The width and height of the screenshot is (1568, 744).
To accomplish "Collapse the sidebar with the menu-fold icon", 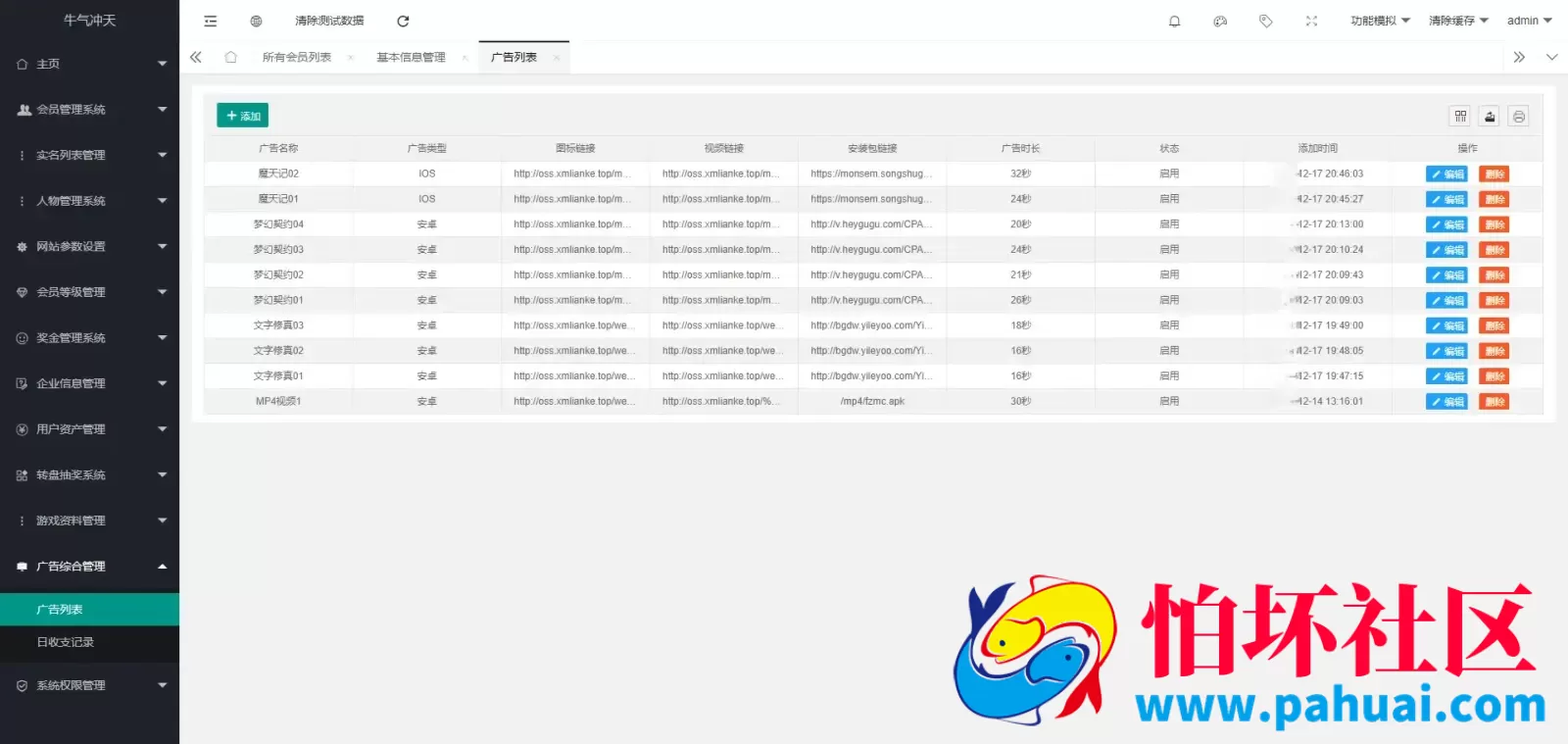I will 210,21.
